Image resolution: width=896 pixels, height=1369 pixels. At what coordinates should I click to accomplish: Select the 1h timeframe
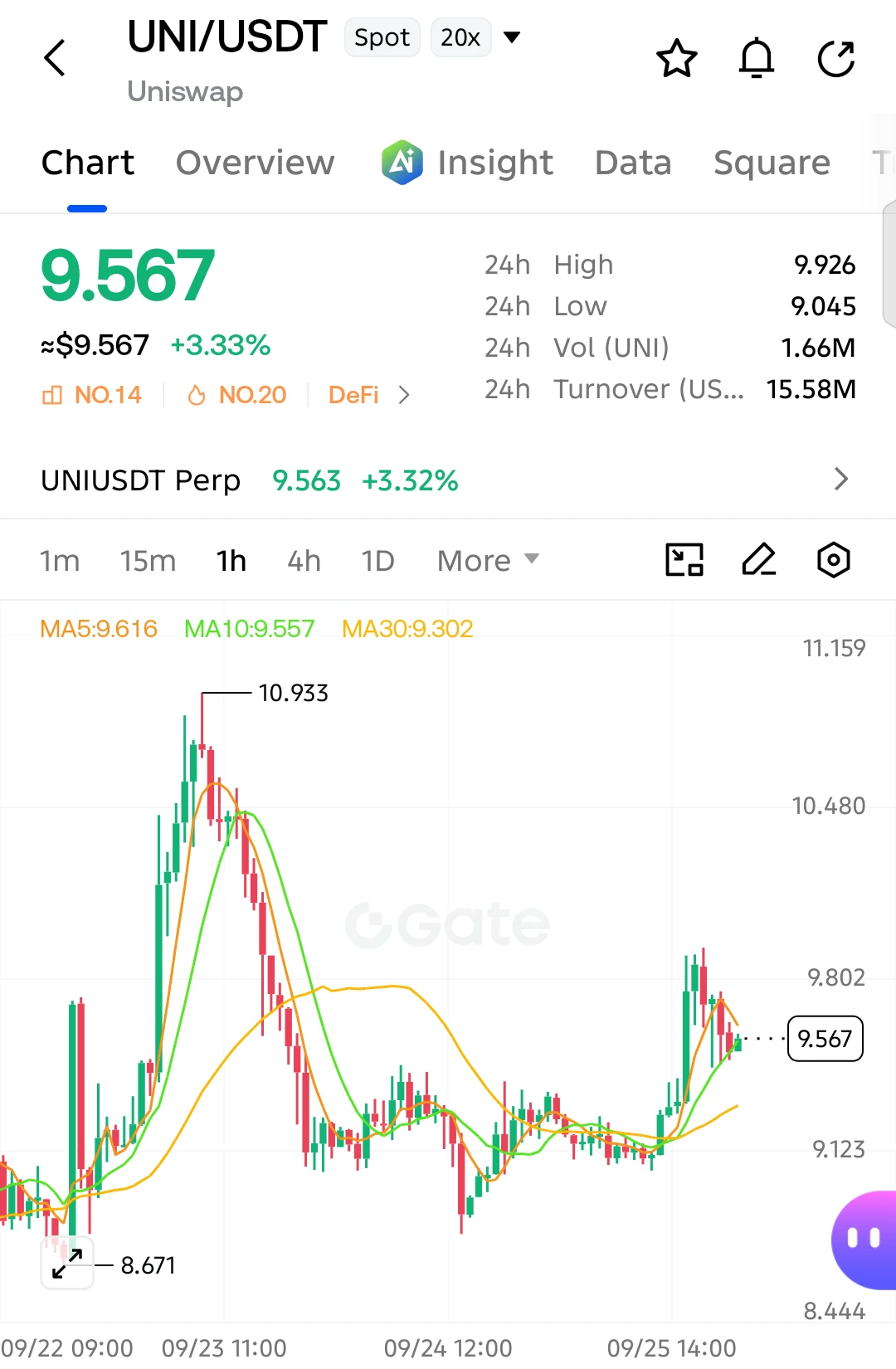pos(231,561)
